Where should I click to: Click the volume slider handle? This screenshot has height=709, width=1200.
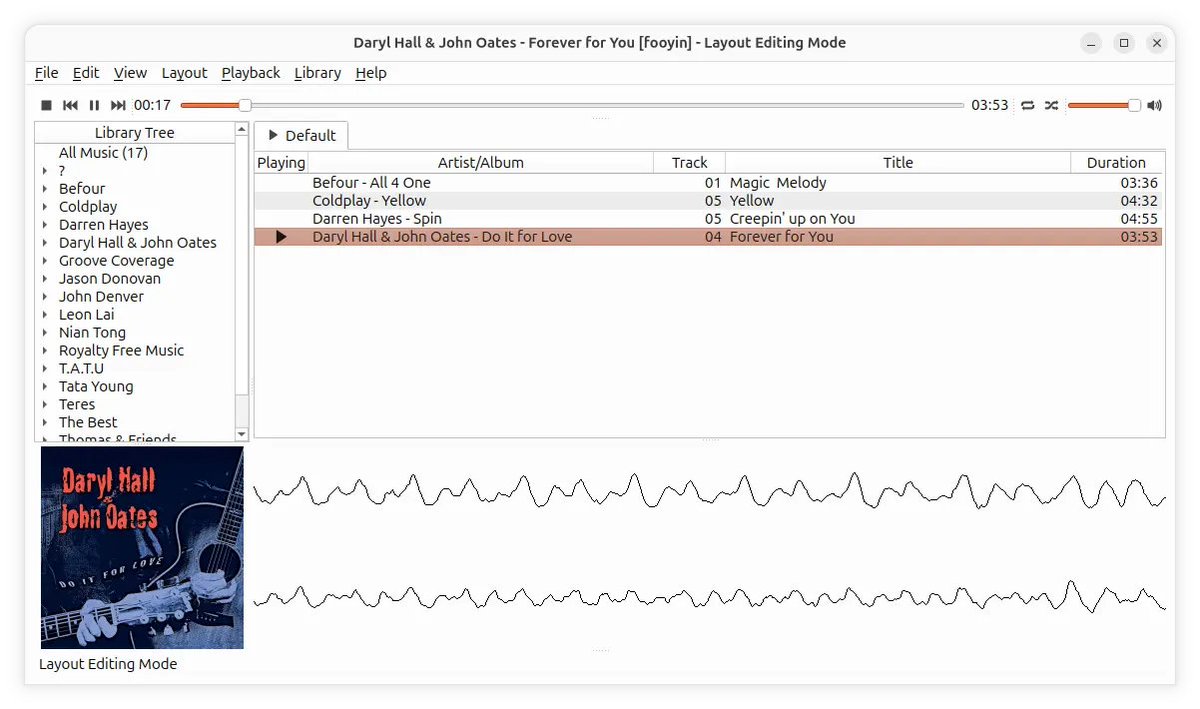tap(1134, 105)
